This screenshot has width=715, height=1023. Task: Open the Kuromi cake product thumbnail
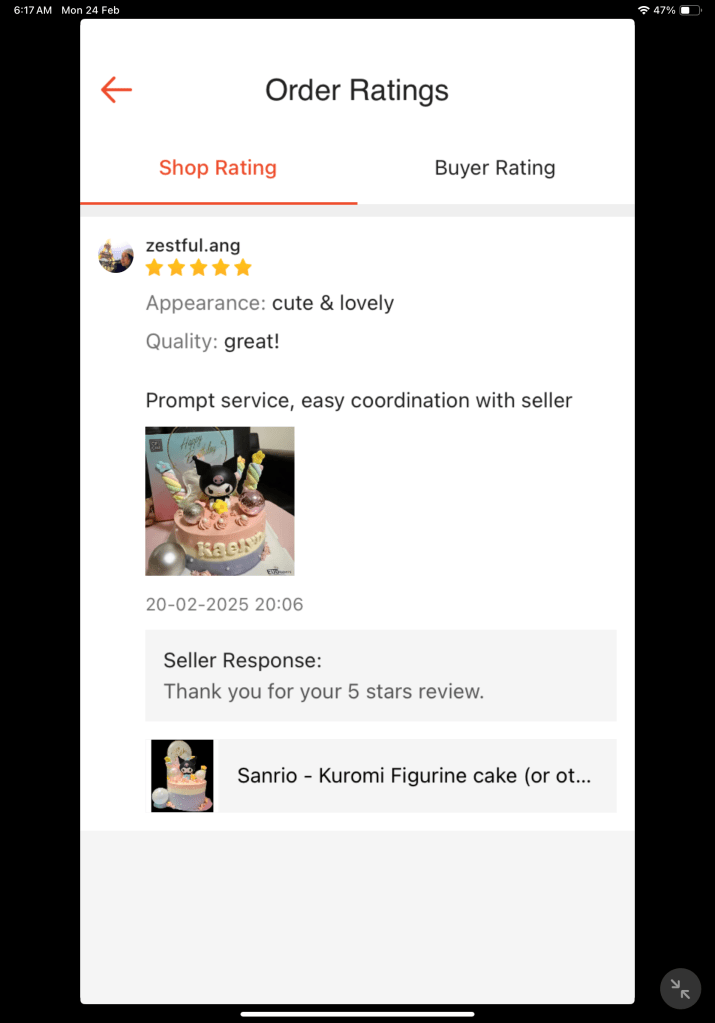182,776
